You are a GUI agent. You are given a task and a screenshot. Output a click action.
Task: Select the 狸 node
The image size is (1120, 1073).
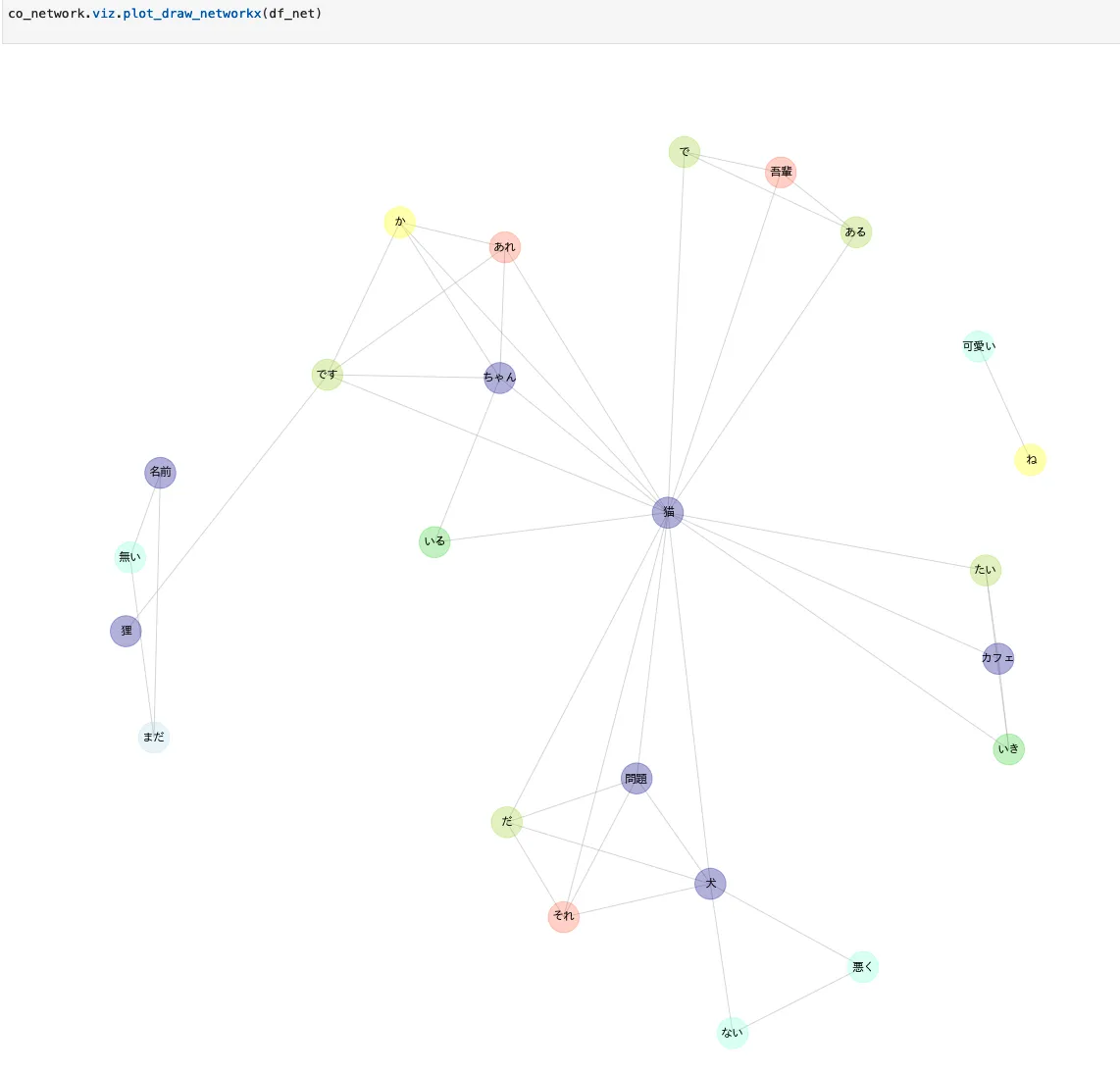pos(126,631)
